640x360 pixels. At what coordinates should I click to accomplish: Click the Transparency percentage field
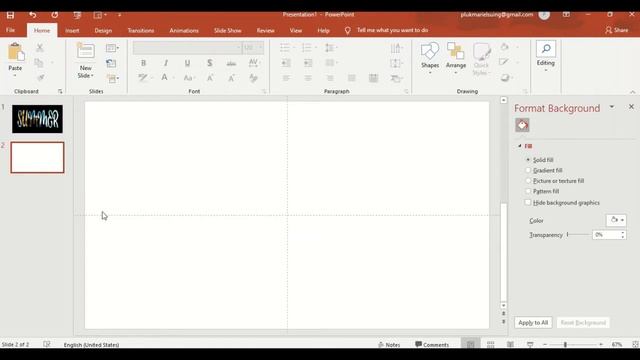point(607,235)
